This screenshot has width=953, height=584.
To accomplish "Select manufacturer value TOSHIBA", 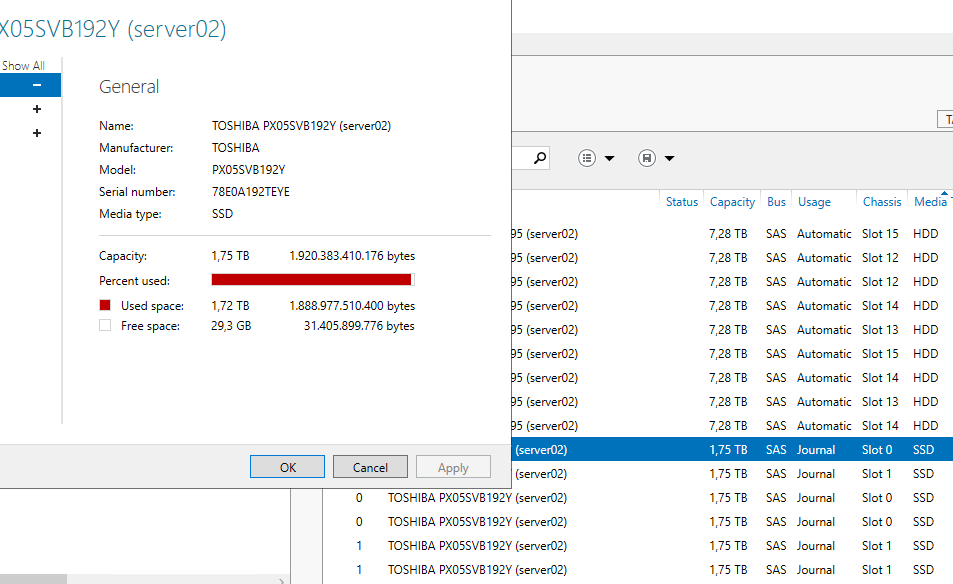I will tap(235, 148).
